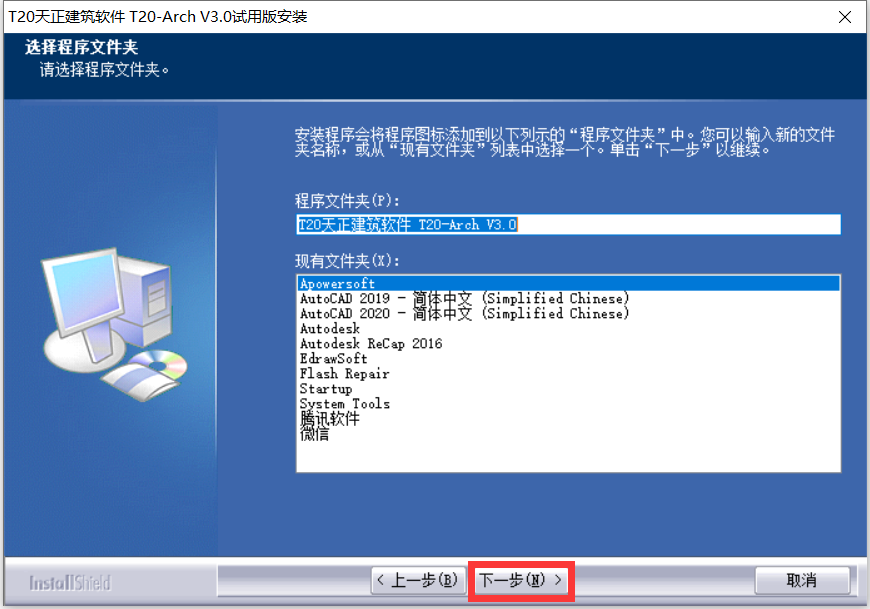Go back with 上一步(B) button

[x=418, y=580]
